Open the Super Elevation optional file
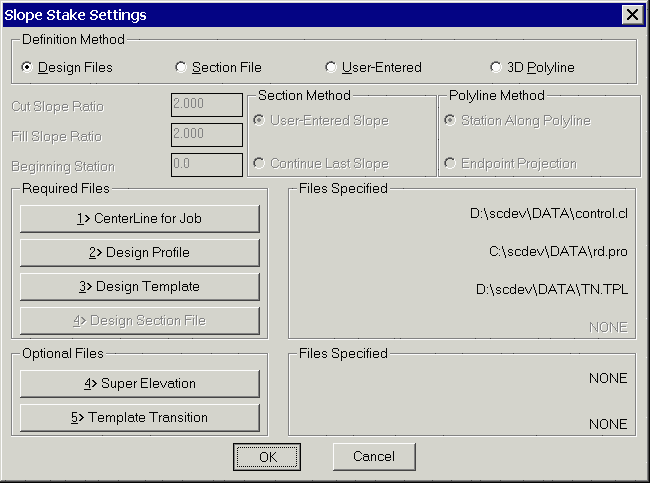650x483 pixels. tap(140, 383)
